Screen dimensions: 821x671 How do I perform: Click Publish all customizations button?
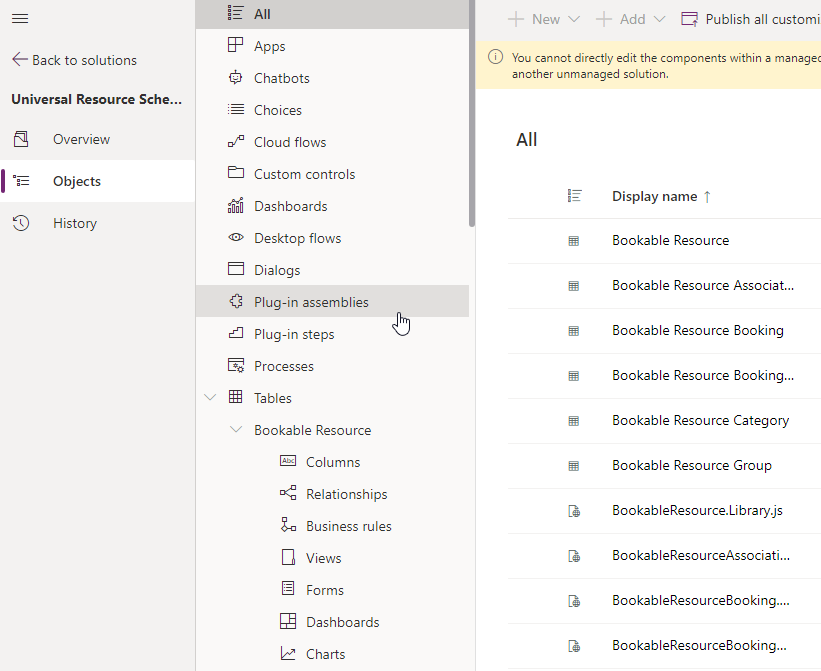[750, 19]
